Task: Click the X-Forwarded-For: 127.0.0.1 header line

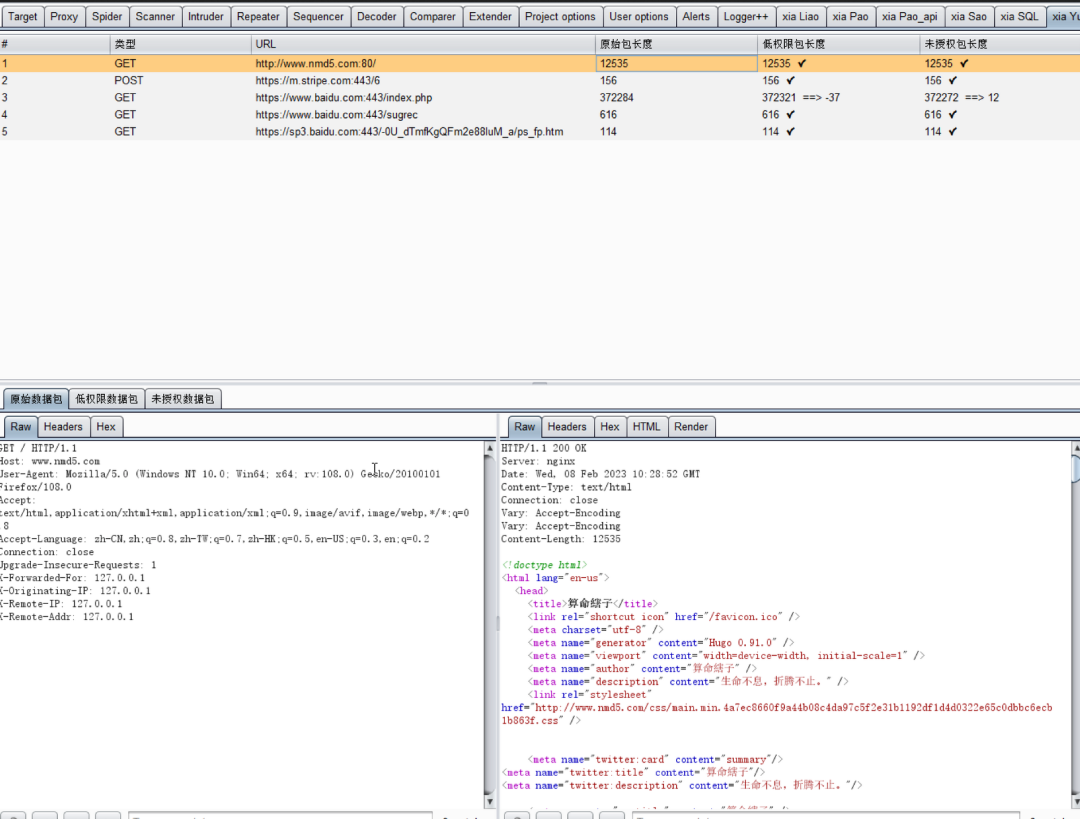Action: click(x=72, y=578)
